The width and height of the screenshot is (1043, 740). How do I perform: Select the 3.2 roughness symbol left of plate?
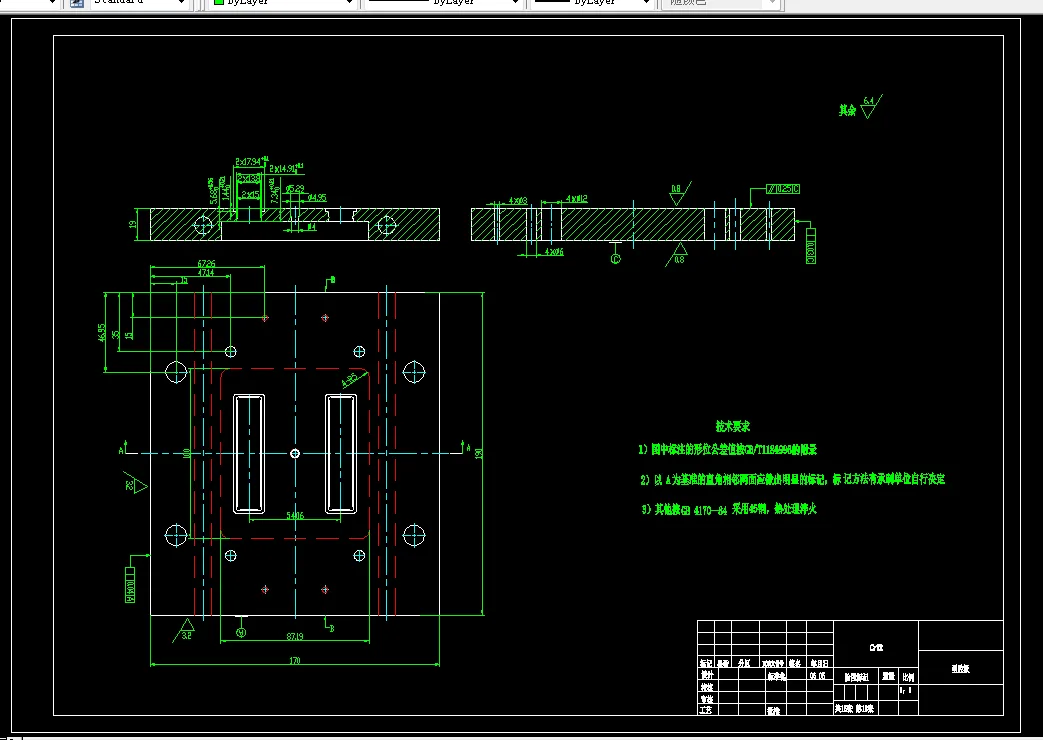136,484
